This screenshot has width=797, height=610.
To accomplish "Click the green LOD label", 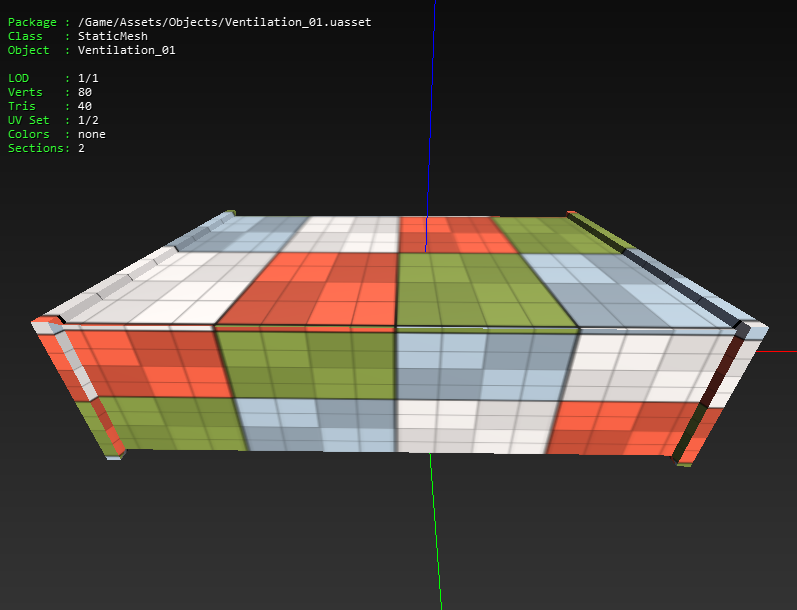I will point(18,78).
